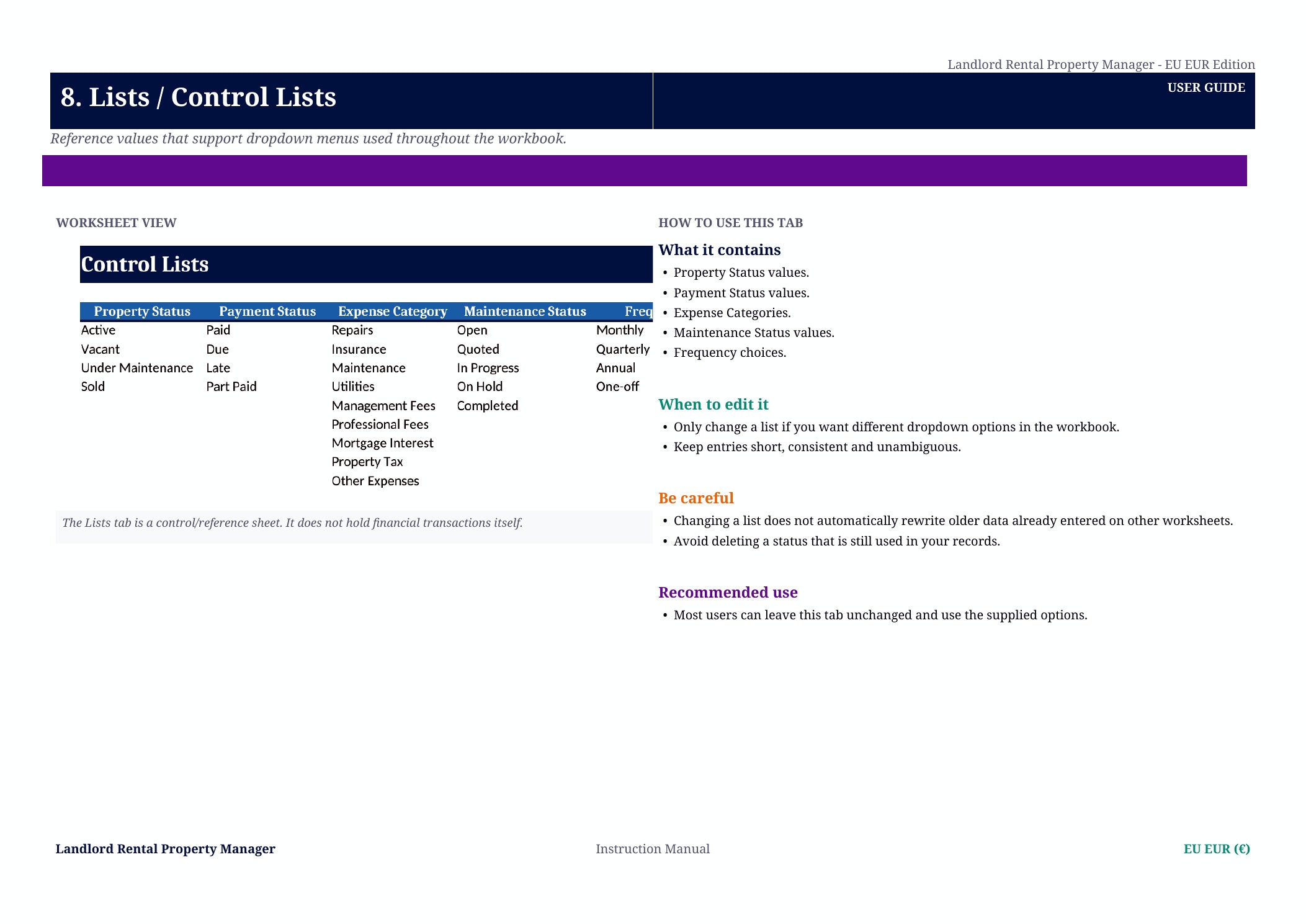The height and width of the screenshot is (924, 1306).
Task: Click the 'Frequency choices.' bullet
Action: [730, 352]
